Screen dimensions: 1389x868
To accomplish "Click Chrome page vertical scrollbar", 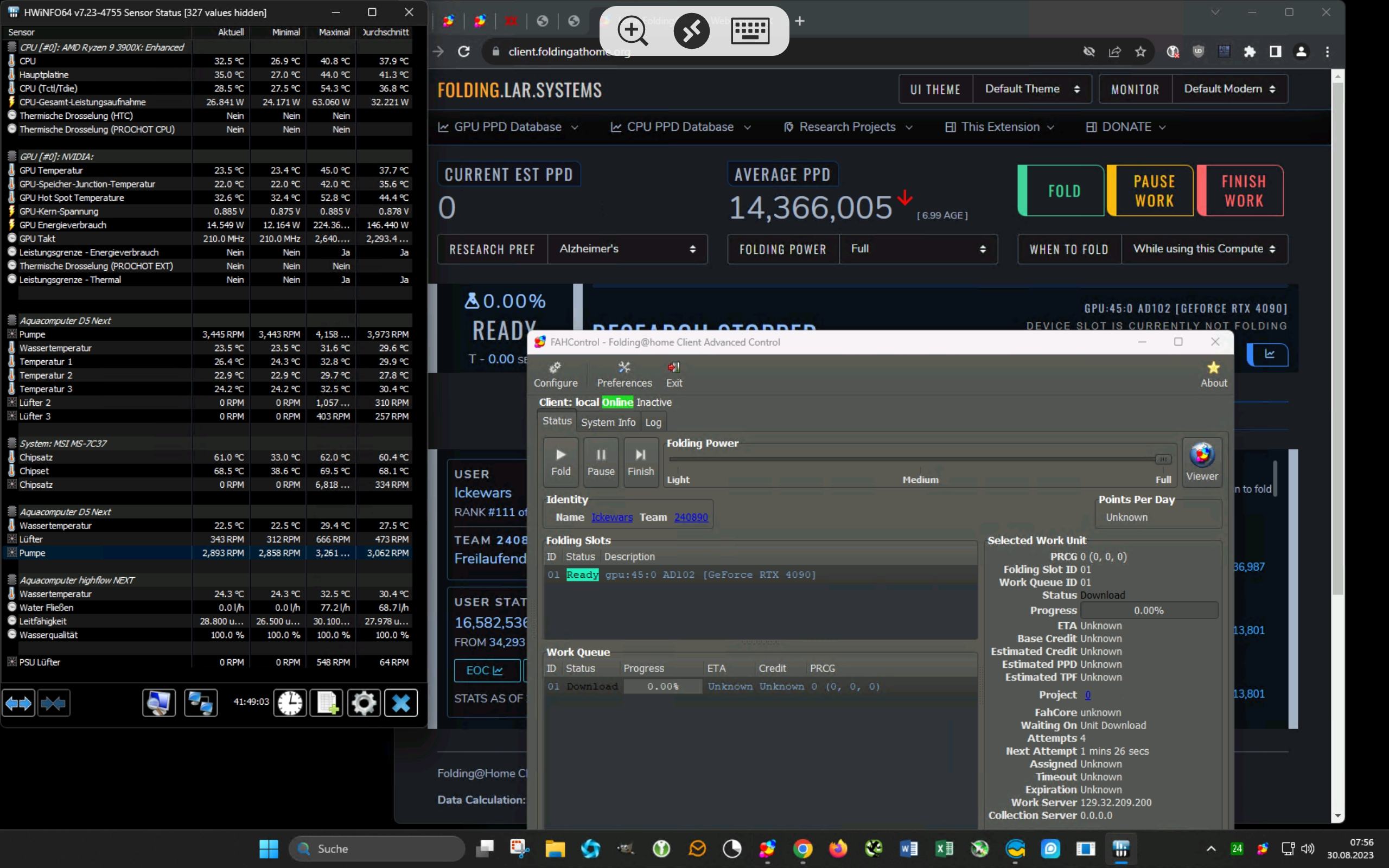I will coord(1337,339).
